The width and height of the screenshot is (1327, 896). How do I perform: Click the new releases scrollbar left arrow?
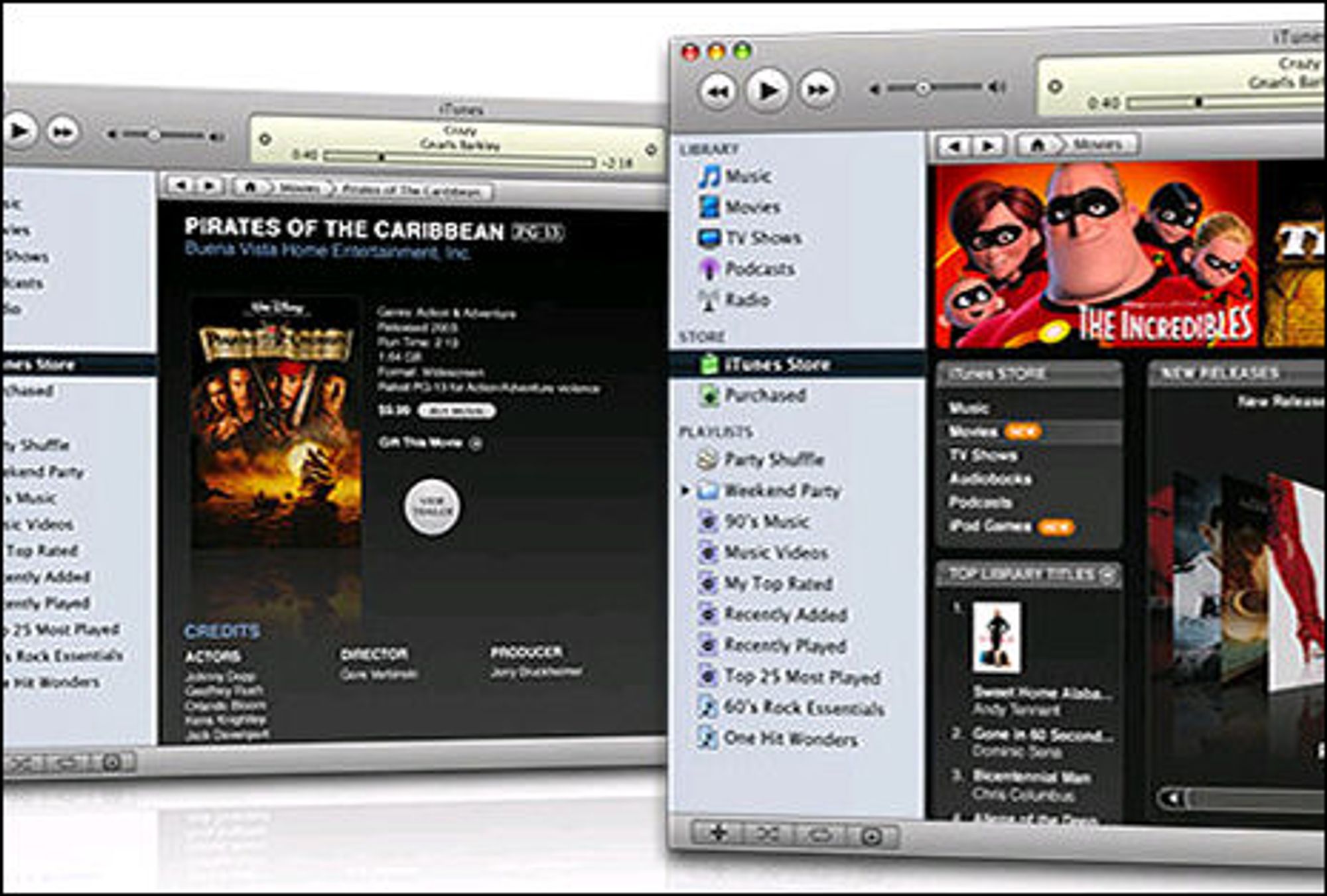[x=1172, y=797]
